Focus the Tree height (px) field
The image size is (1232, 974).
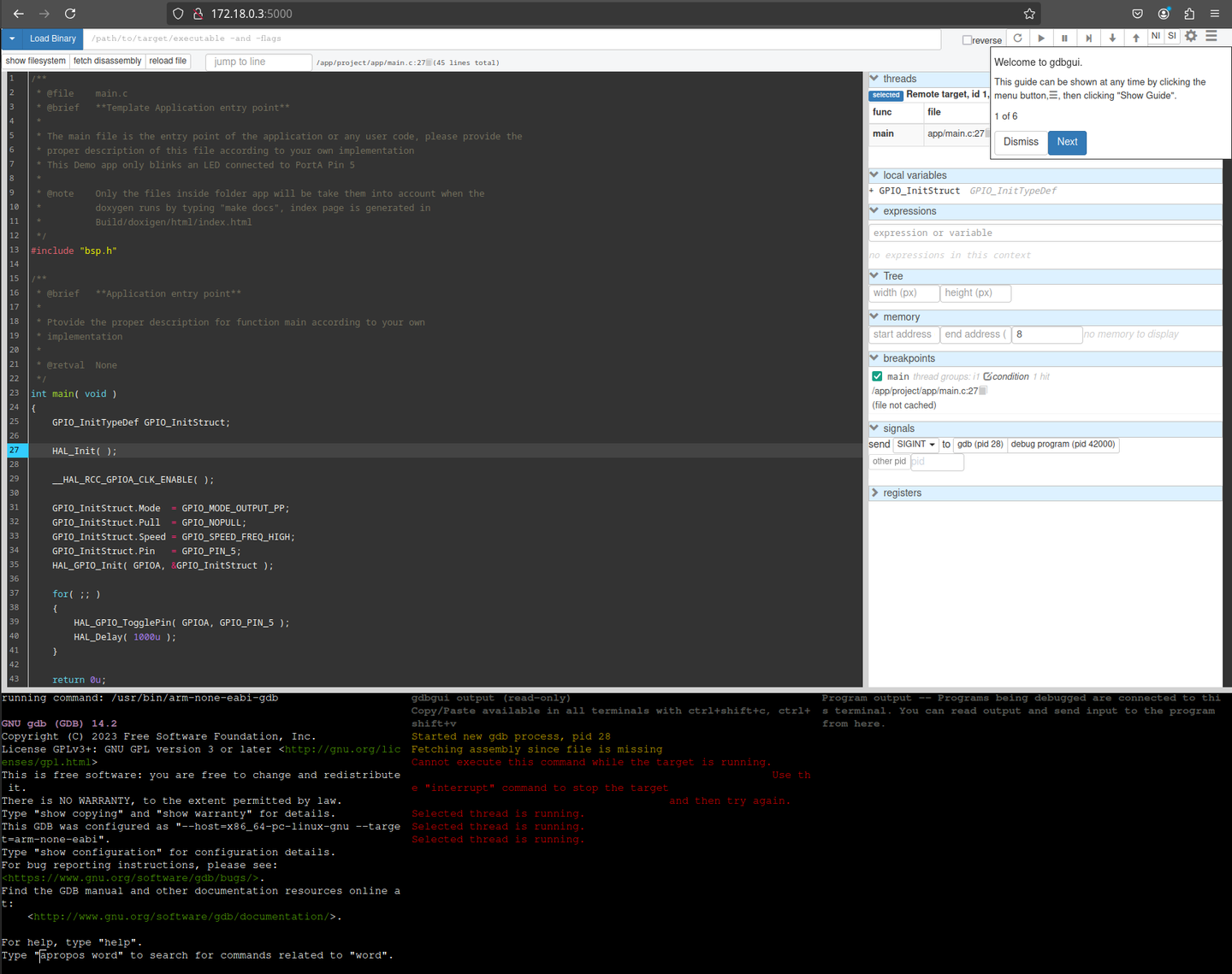[x=975, y=293]
